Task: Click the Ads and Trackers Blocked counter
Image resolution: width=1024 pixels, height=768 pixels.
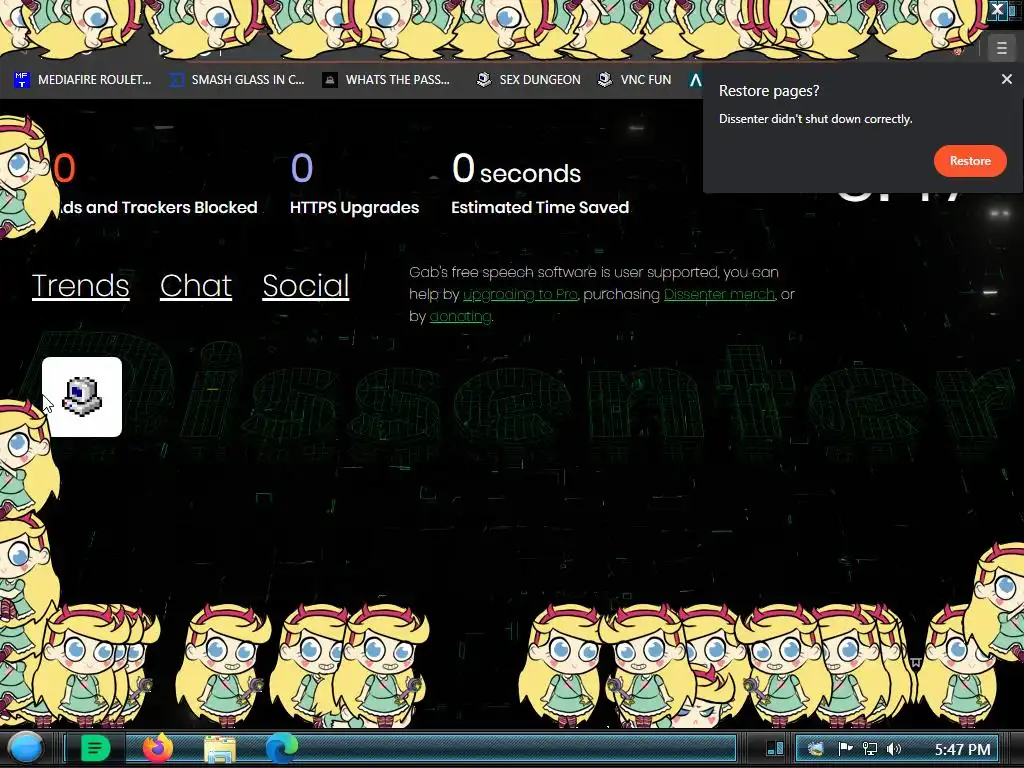Action: [x=155, y=185]
